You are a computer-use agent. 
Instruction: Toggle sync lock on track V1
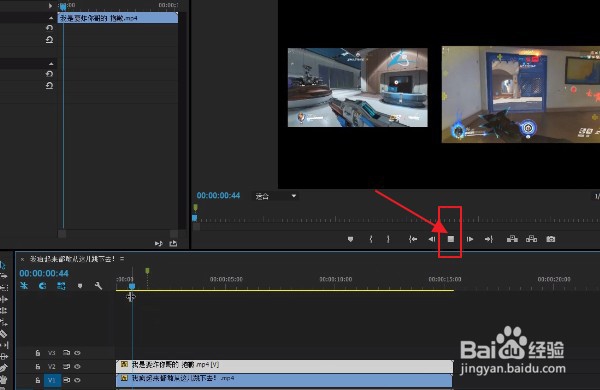point(66,380)
